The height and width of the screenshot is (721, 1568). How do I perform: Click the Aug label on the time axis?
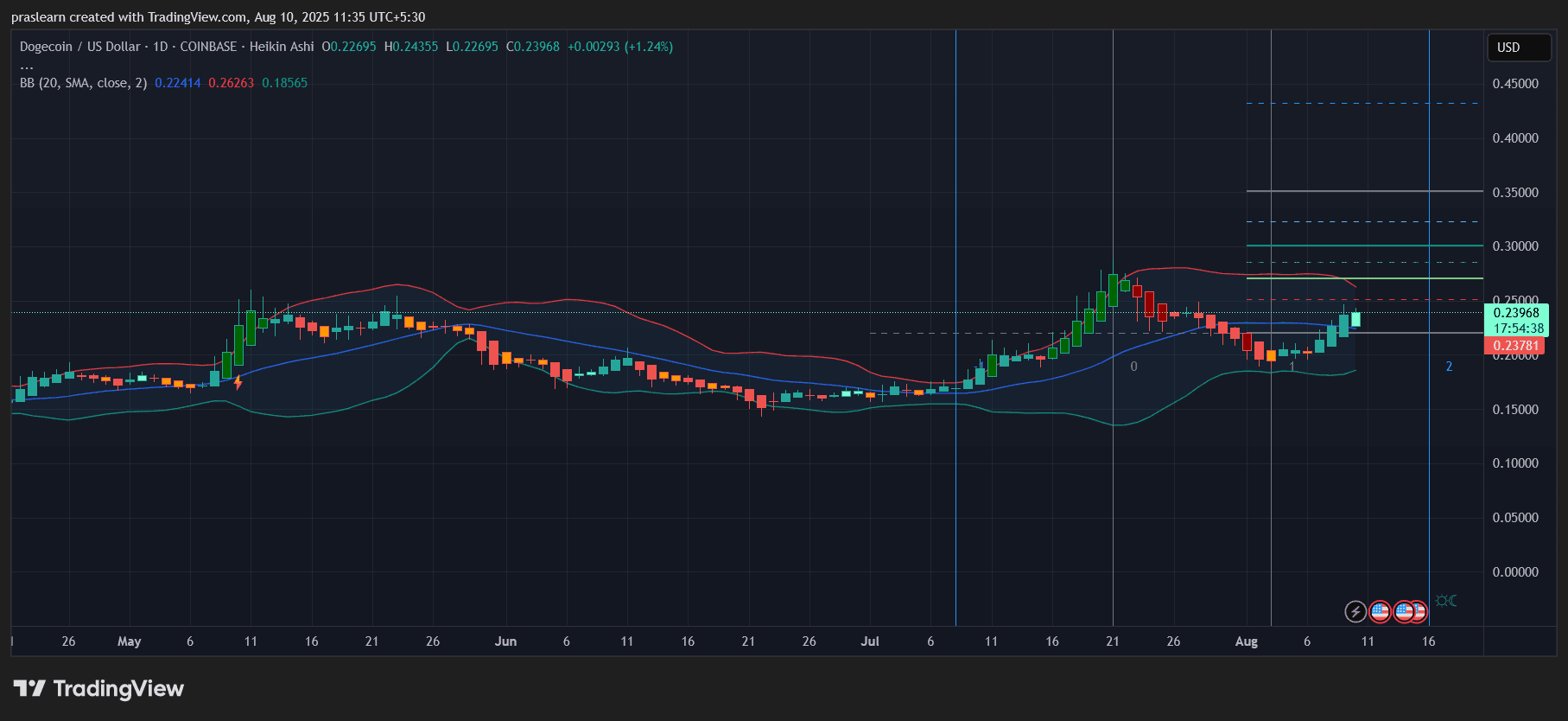pyautogui.click(x=1246, y=641)
